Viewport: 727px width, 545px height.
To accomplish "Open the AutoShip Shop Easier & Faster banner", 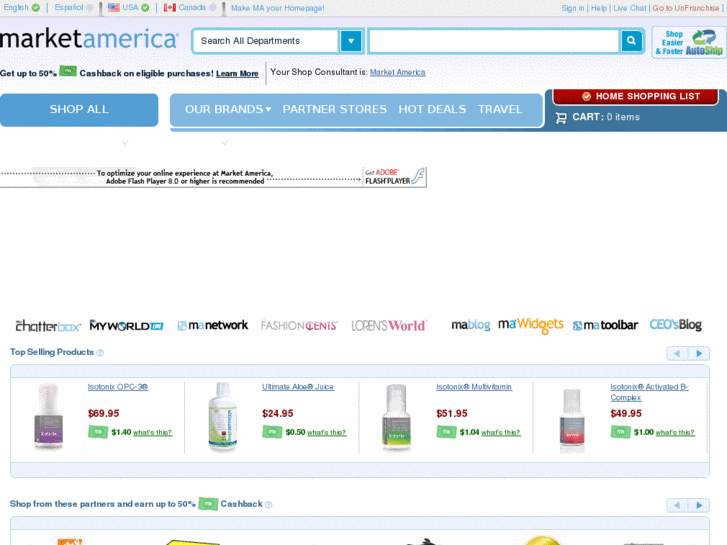I will coord(689,42).
